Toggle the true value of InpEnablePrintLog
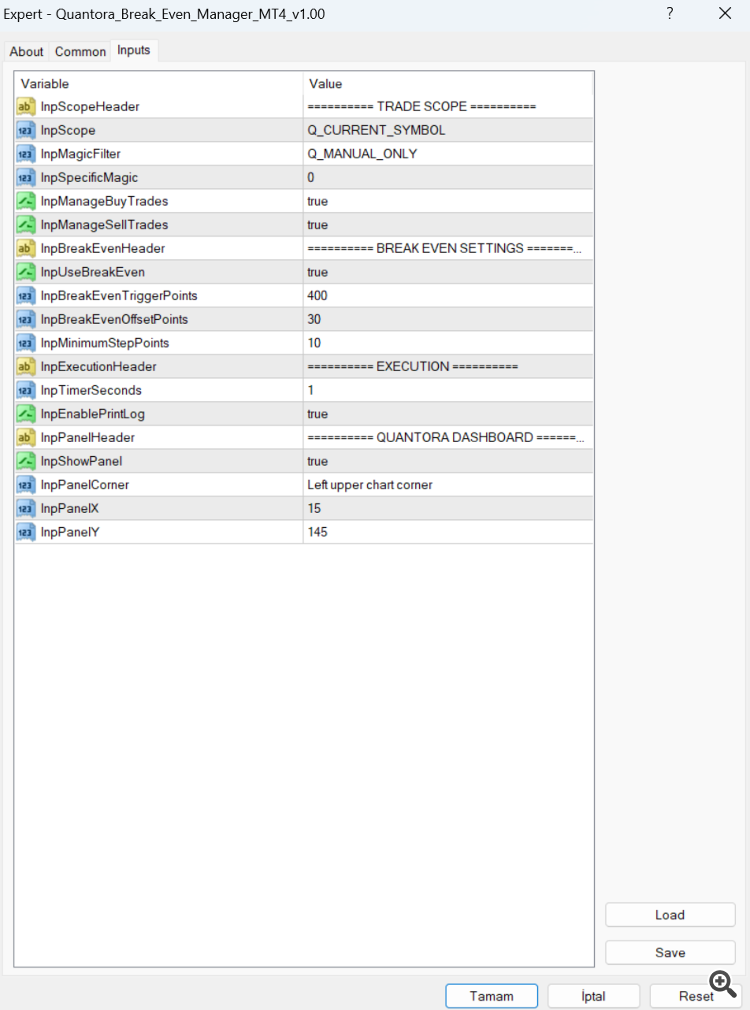This screenshot has width=750, height=1010. (448, 414)
